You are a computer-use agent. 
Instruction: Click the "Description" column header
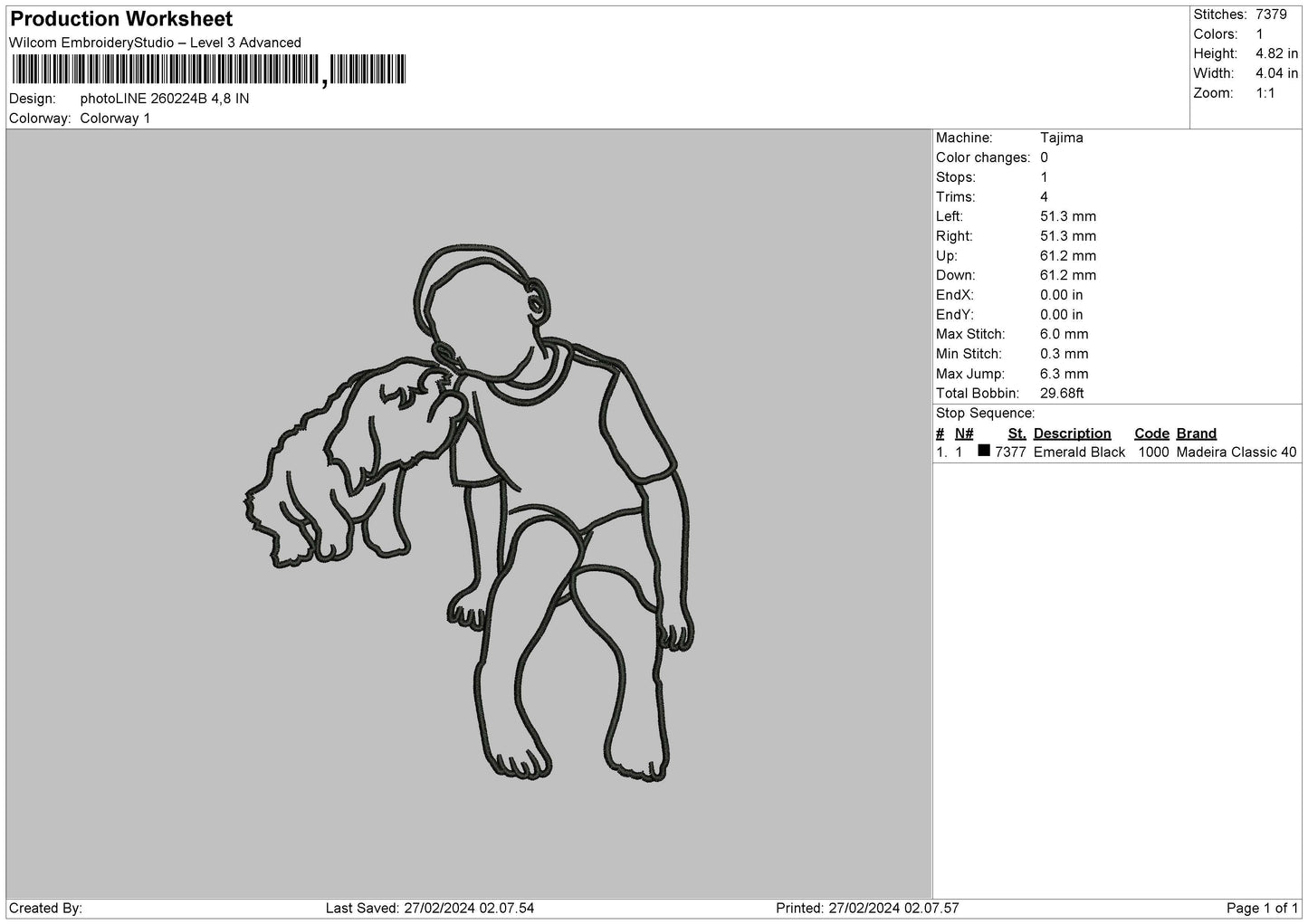coord(1072,433)
